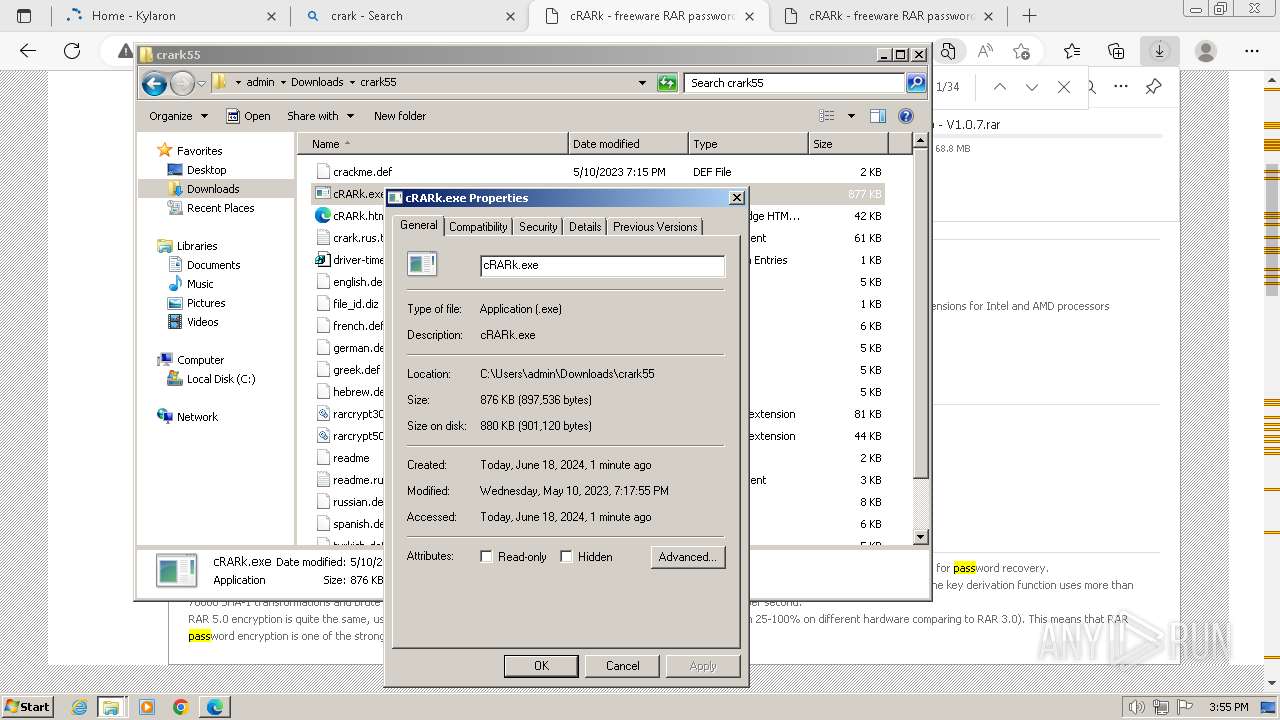Cancel the cRARk.exe Properties dialog
The height and width of the screenshot is (720, 1280).
point(622,666)
